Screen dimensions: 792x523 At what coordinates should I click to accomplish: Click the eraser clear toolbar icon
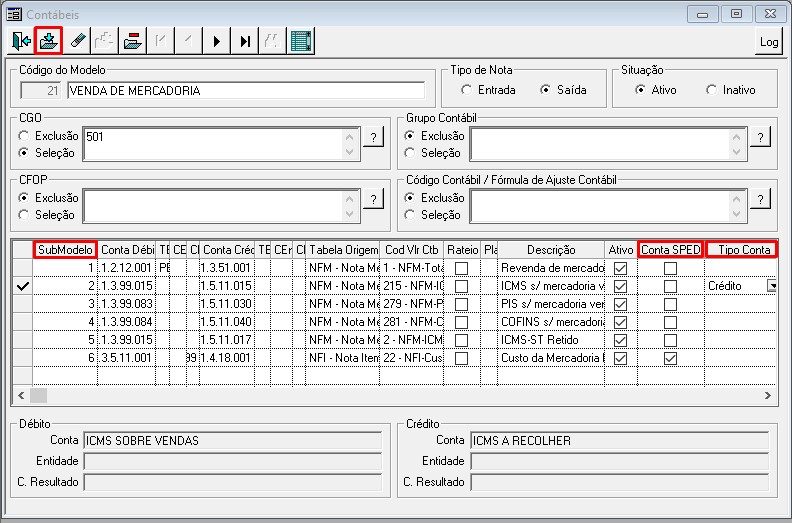point(77,41)
